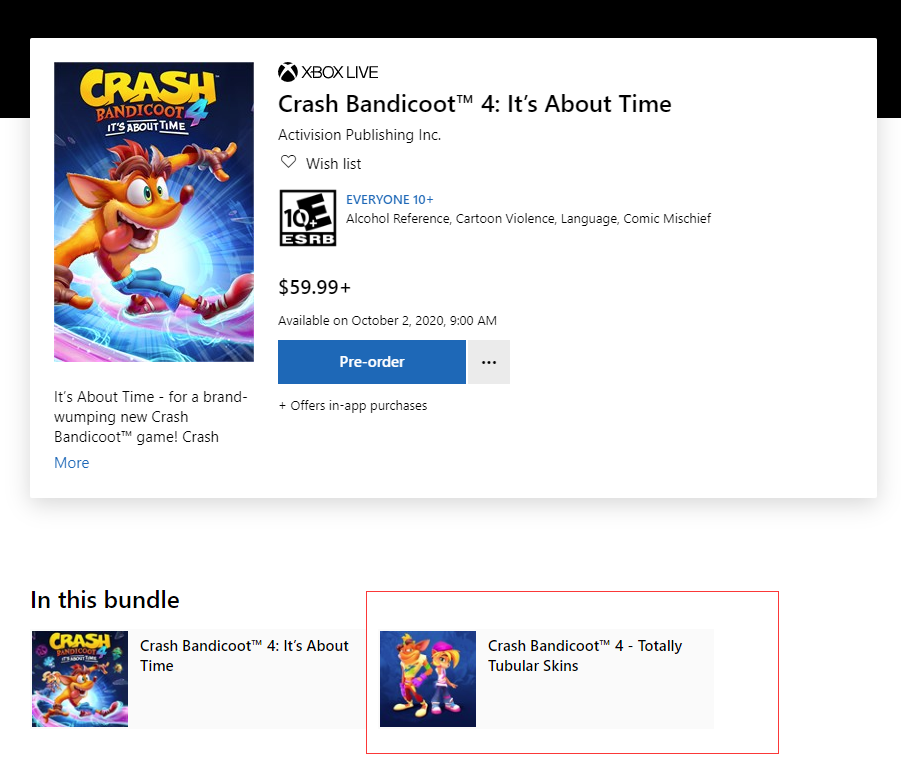Expand the description with the More link
This screenshot has height=784, width=901.
tap(72, 463)
